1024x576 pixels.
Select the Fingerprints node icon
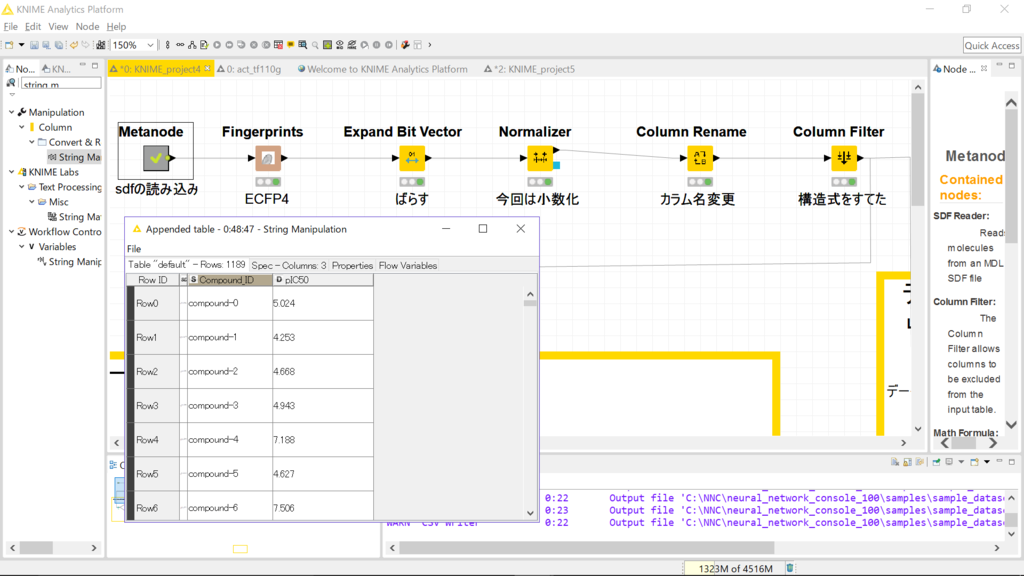pyautogui.click(x=268, y=157)
